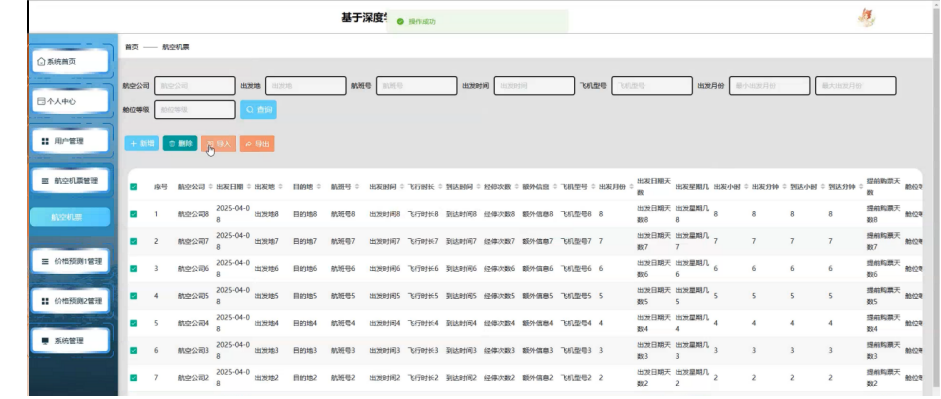Toggle the select-all checkbox in table header
This screenshot has width=941, height=399.
point(134,187)
